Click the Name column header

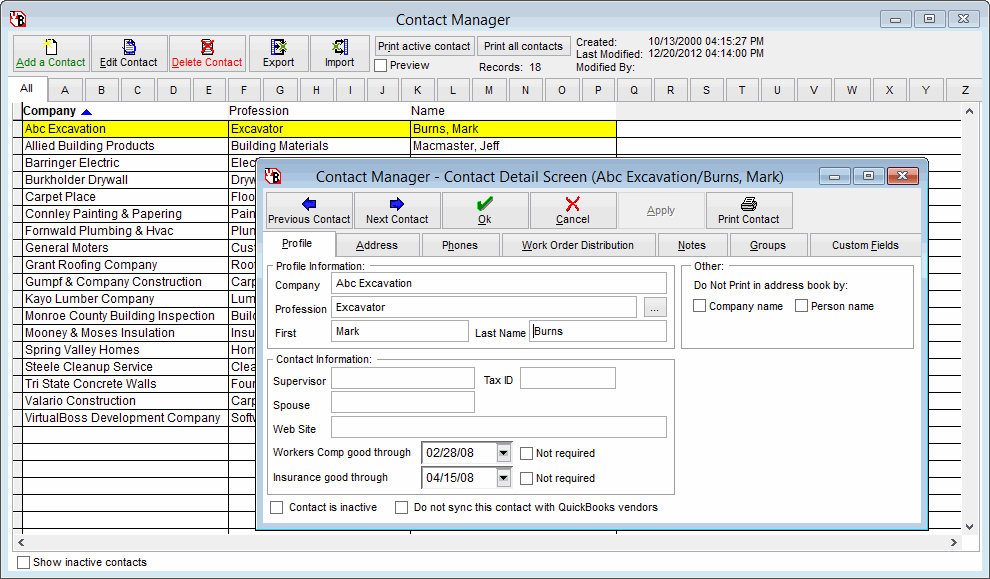coord(513,111)
